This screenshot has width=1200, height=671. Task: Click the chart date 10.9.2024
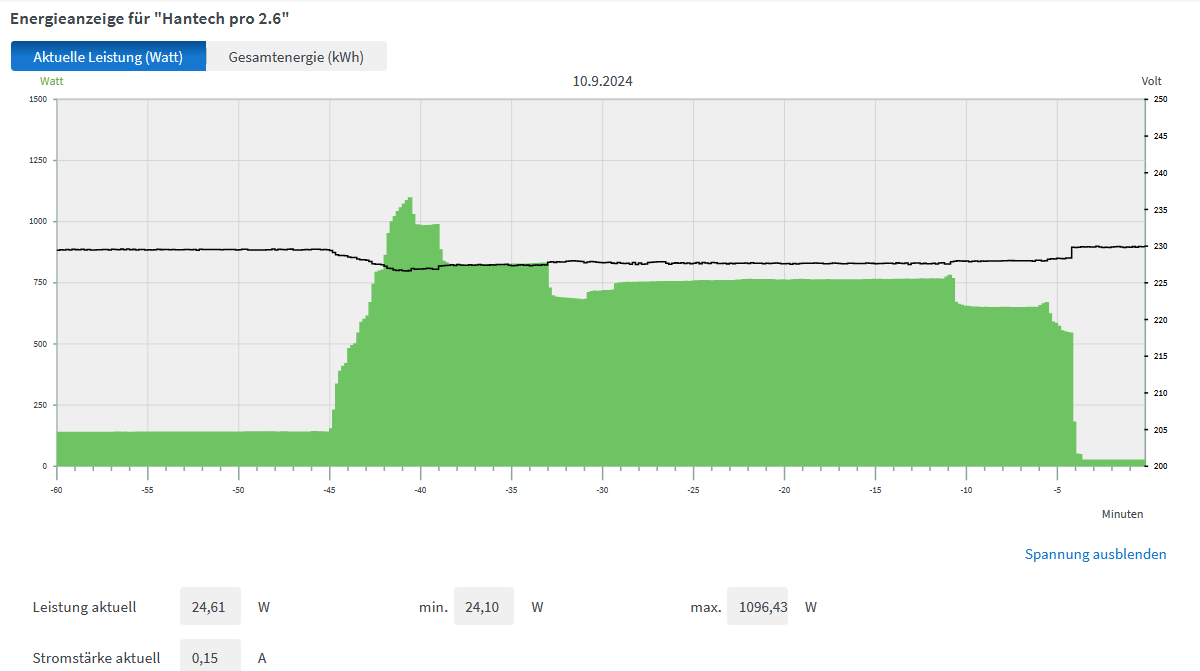[602, 82]
